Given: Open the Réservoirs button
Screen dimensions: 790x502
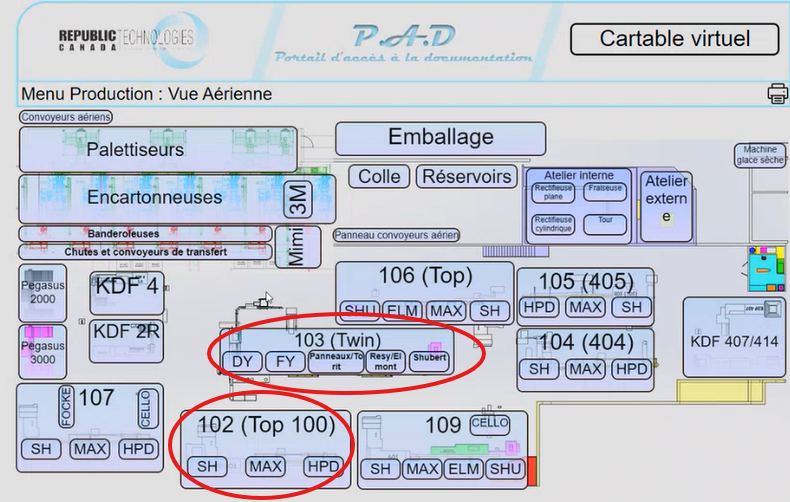Looking at the screenshot, I should pyautogui.click(x=466, y=177).
